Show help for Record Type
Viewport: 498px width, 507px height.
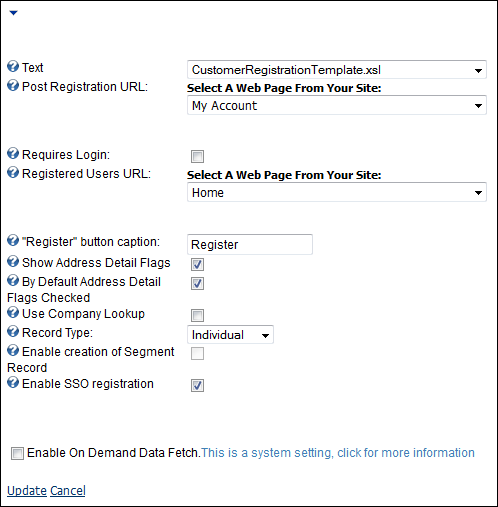13,331
